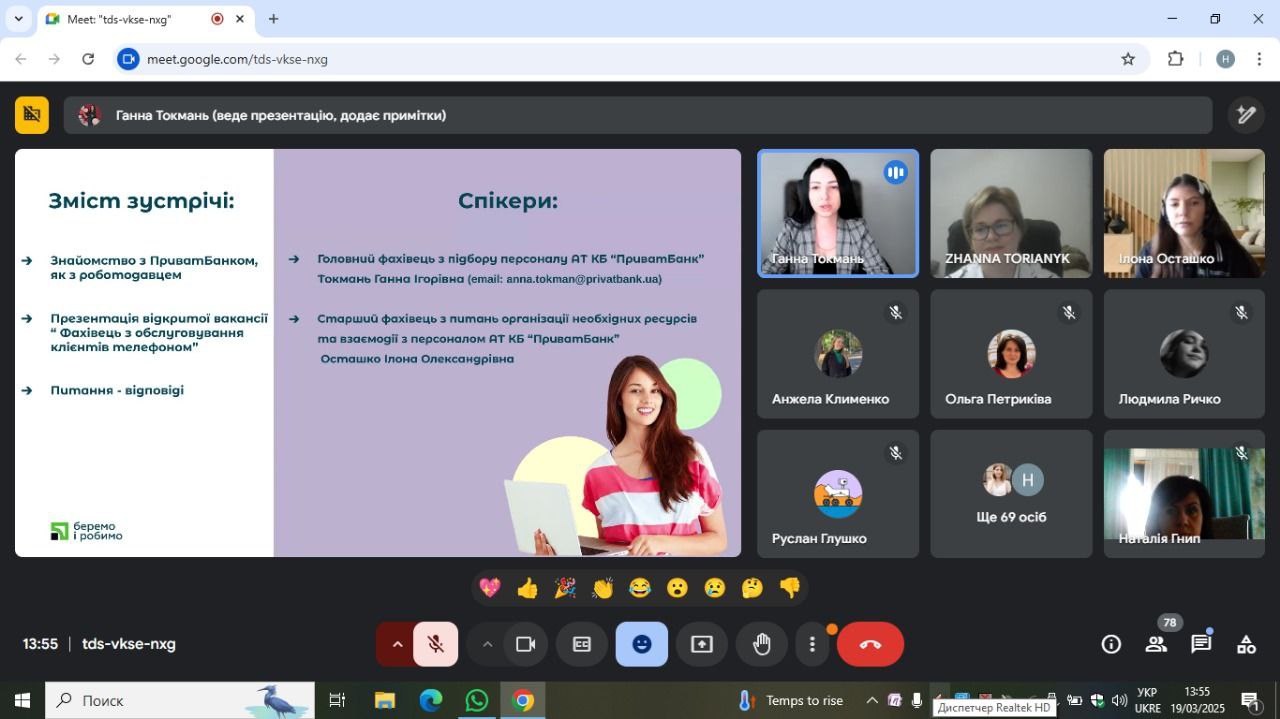Go back in browser history
Image resolution: width=1280 pixels, height=719 pixels.
click(21, 59)
